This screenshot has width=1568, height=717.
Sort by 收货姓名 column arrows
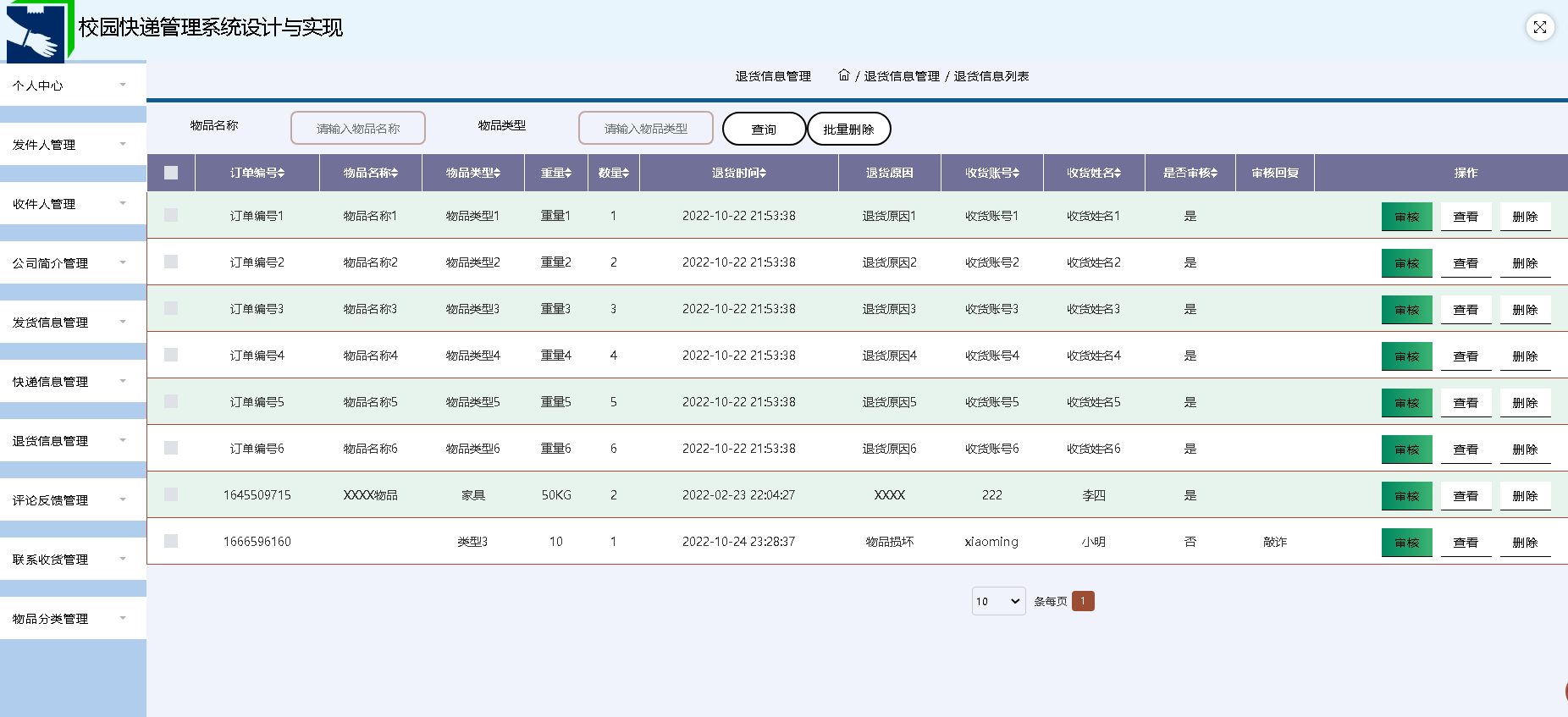[1118, 173]
